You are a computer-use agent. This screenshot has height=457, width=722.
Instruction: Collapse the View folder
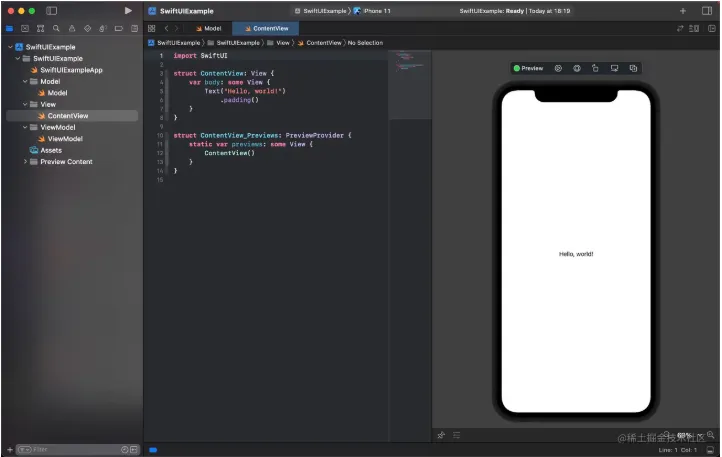(25, 105)
